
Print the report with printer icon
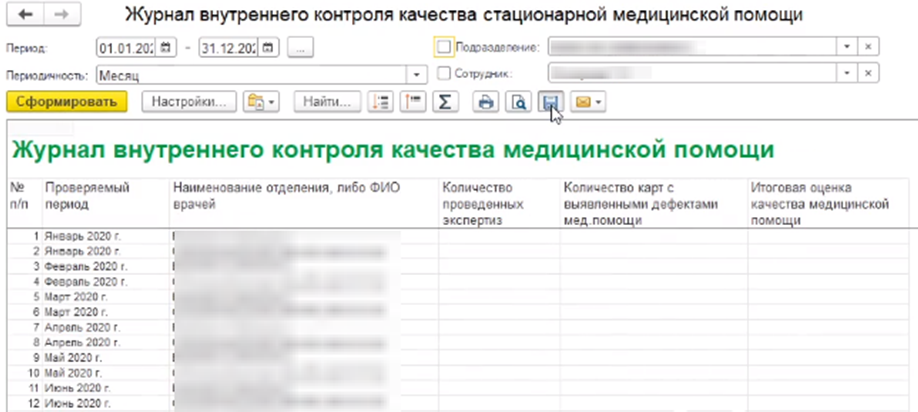pyautogui.click(x=487, y=102)
